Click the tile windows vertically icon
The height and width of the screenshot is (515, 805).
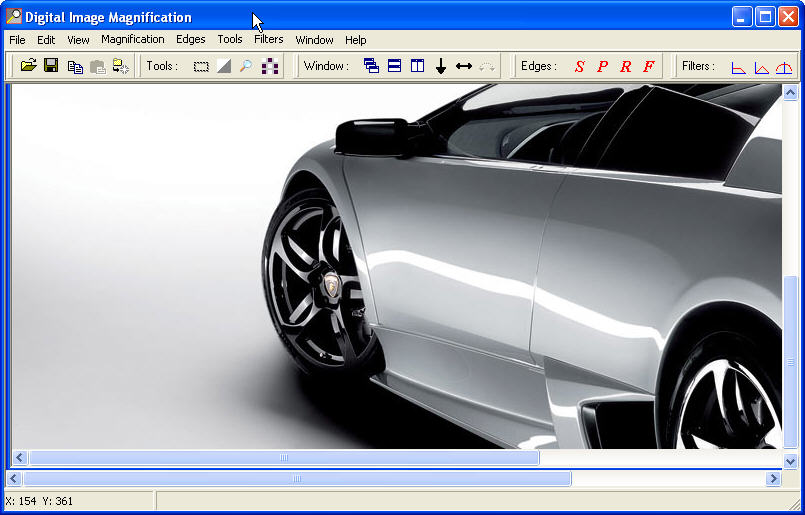coord(417,67)
